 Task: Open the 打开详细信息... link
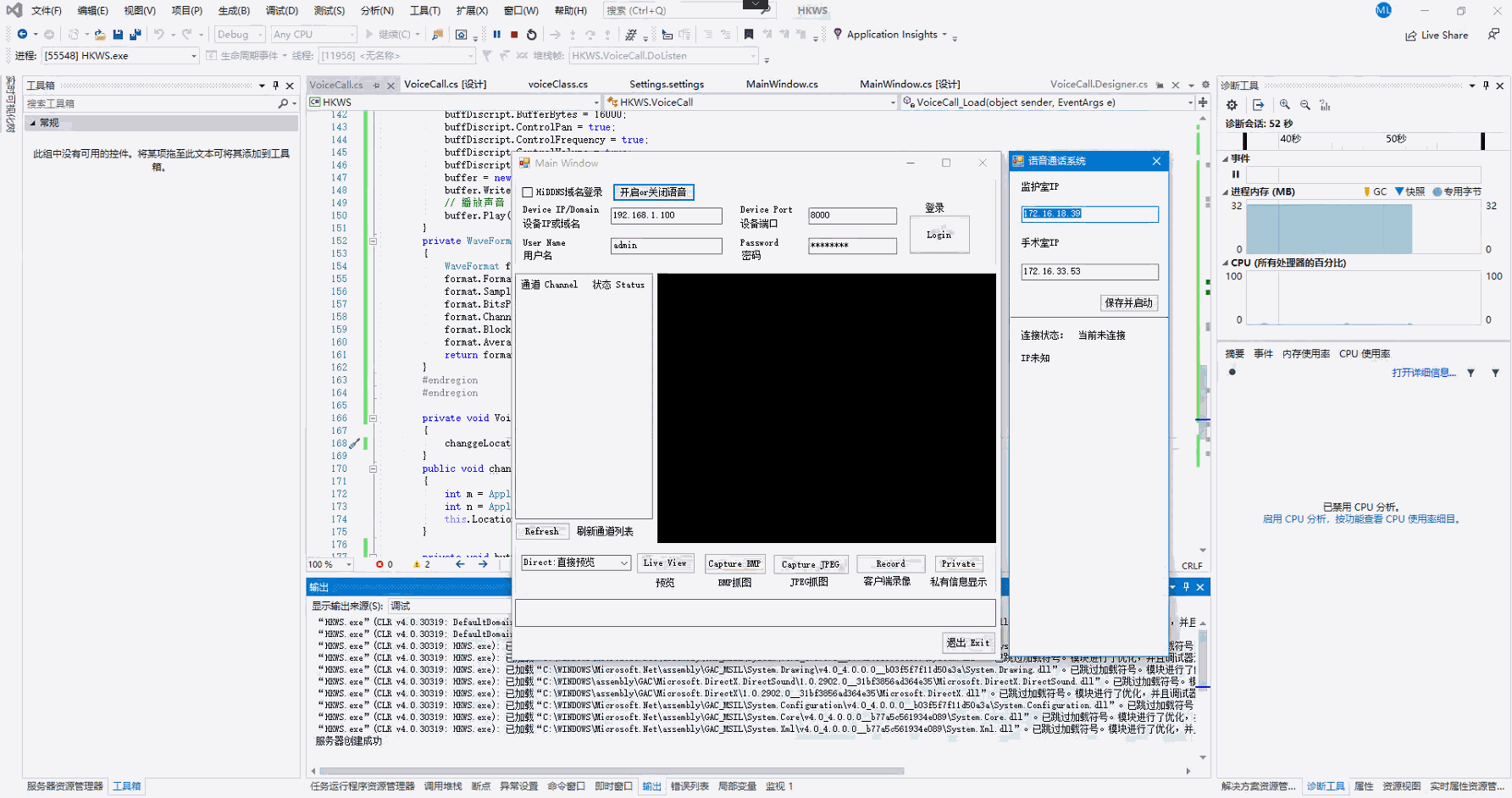pos(1424,373)
